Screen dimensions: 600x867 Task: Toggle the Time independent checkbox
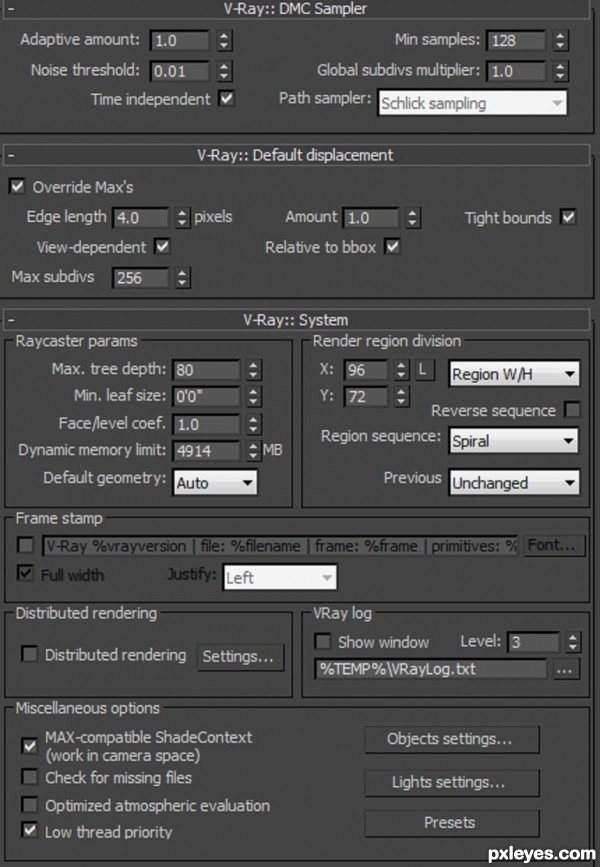(226, 98)
